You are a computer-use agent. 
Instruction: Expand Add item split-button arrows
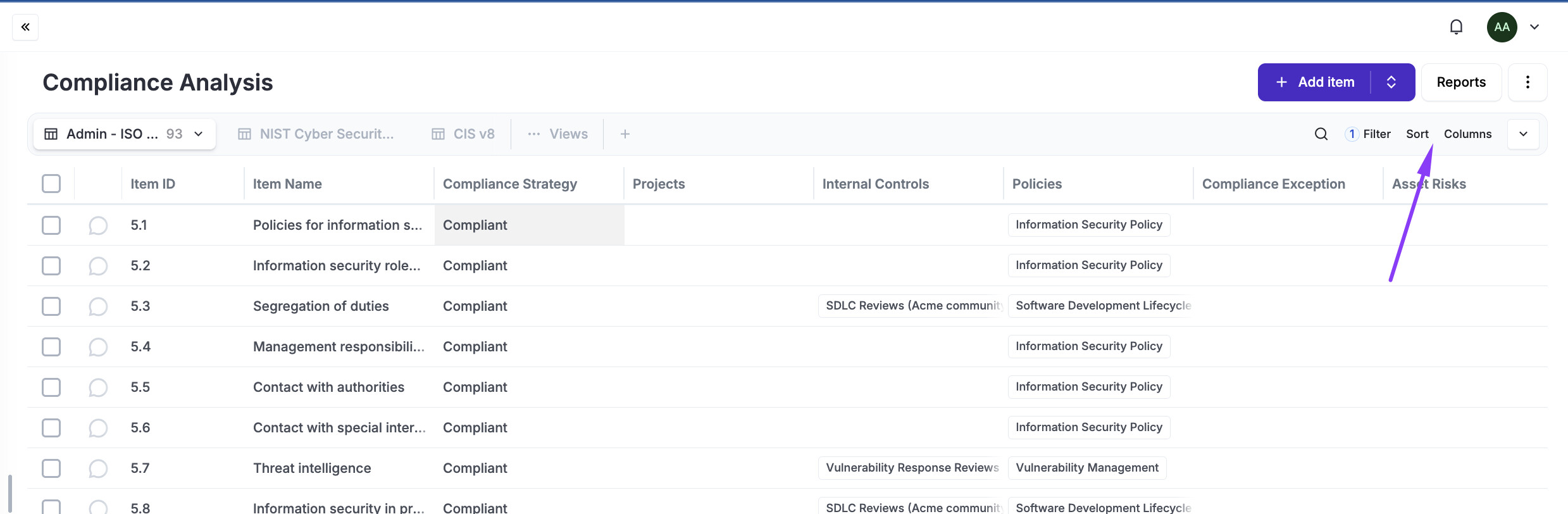(1391, 82)
